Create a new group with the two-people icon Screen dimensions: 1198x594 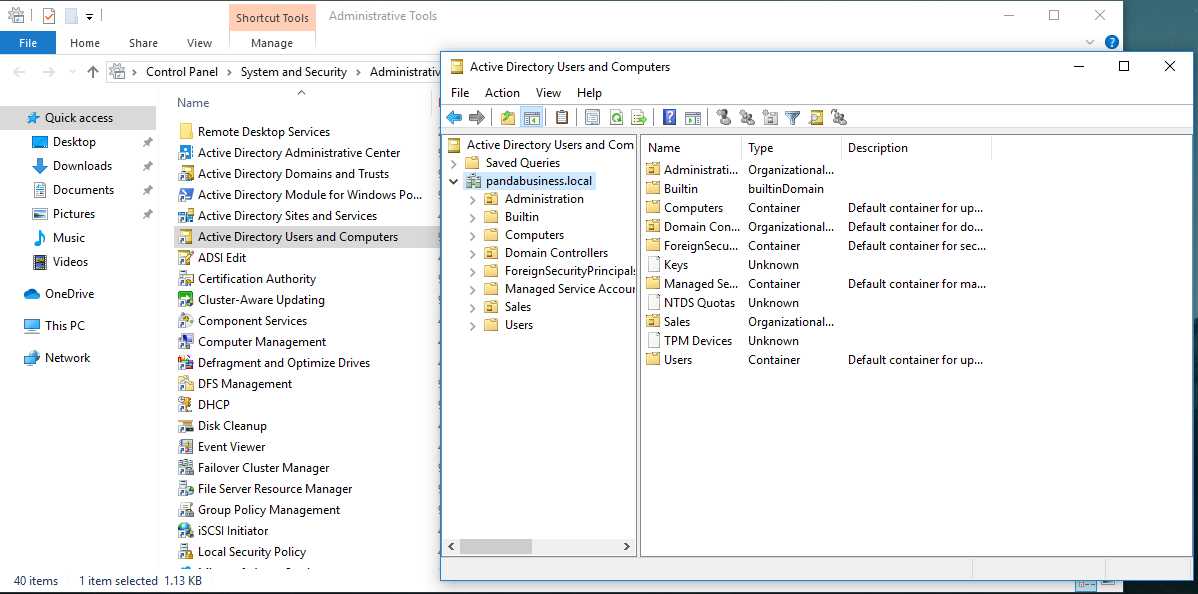(746, 118)
